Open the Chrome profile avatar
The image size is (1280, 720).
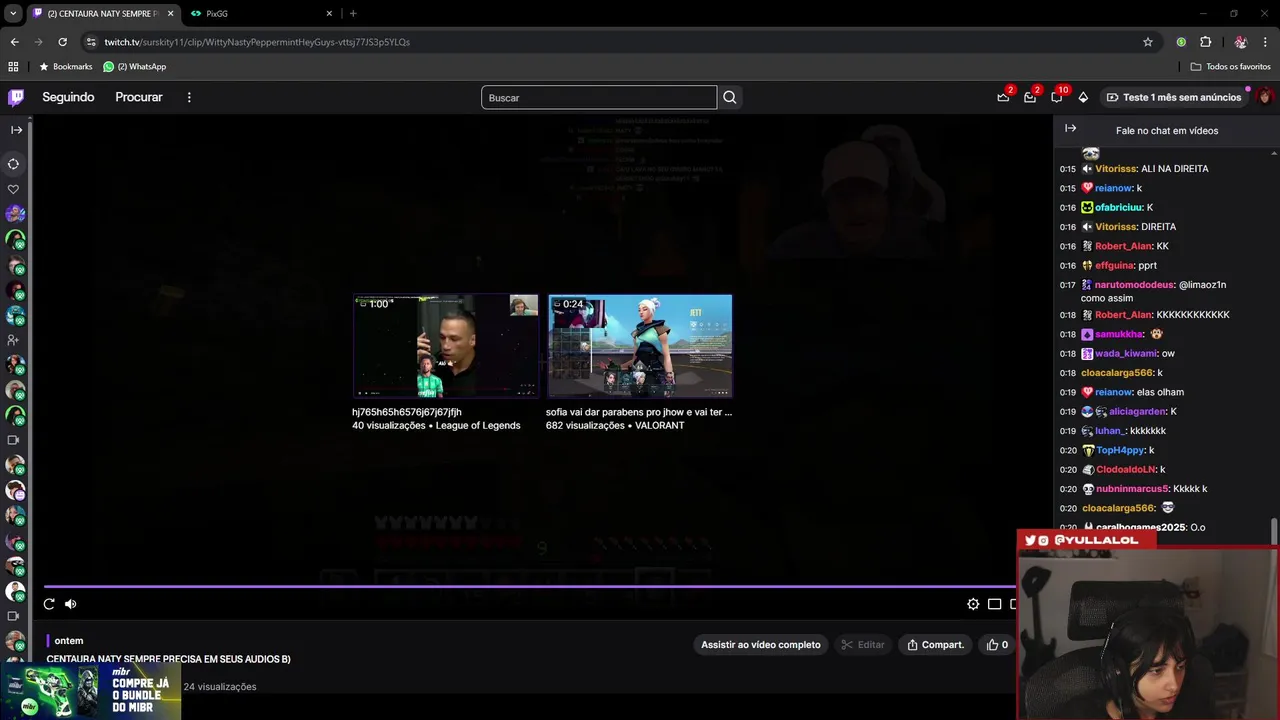point(1241,42)
